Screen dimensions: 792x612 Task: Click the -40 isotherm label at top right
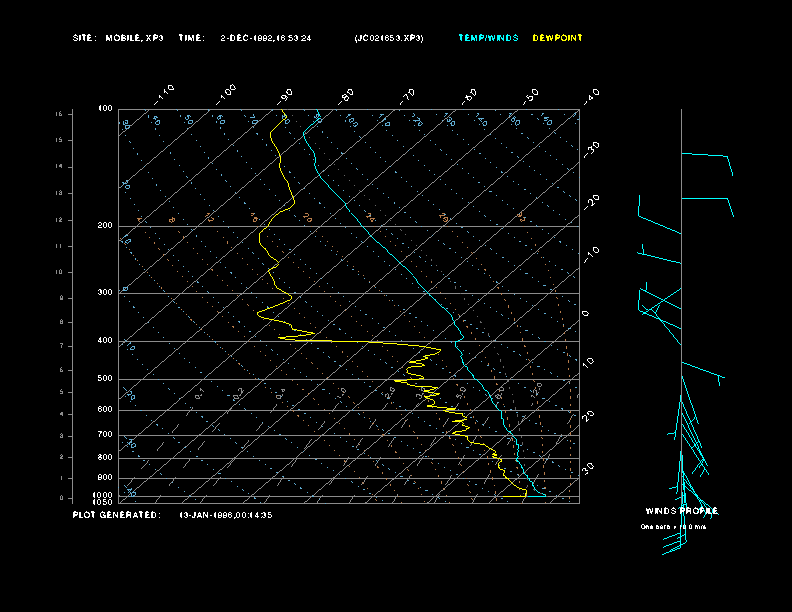pos(591,96)
